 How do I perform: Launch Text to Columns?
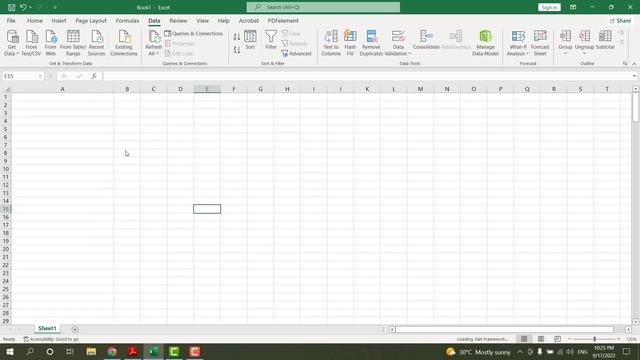(x=331, y=42)
